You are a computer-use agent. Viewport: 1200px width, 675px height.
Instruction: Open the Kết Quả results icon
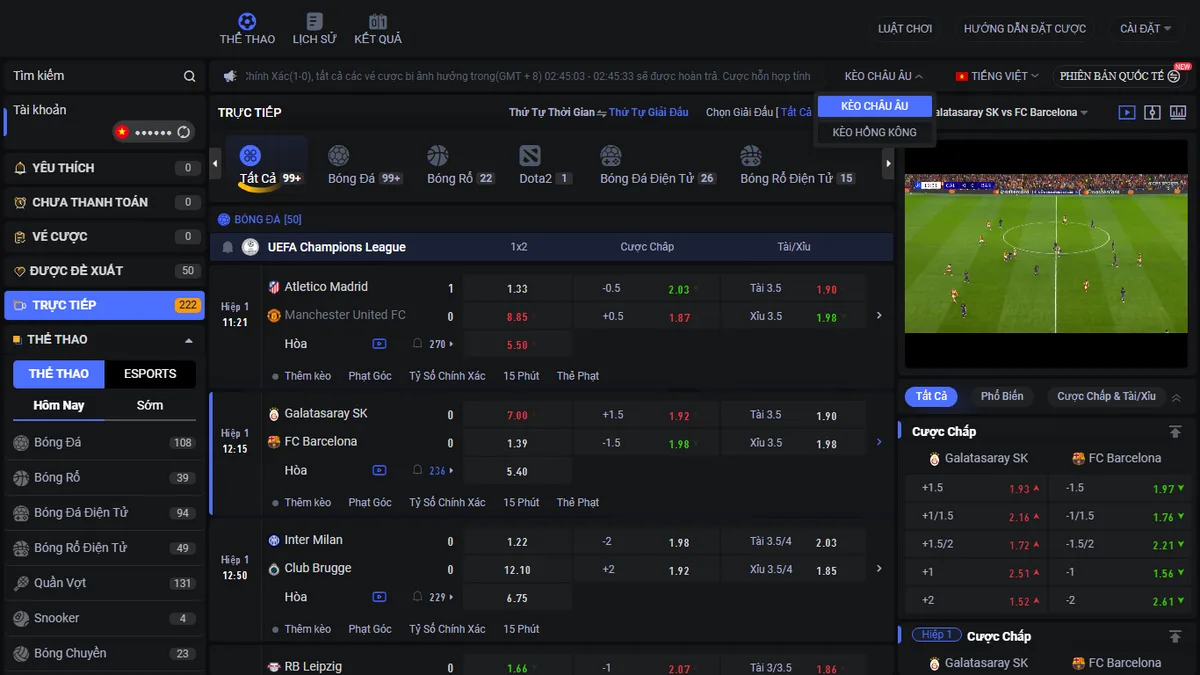click(378, 29)
